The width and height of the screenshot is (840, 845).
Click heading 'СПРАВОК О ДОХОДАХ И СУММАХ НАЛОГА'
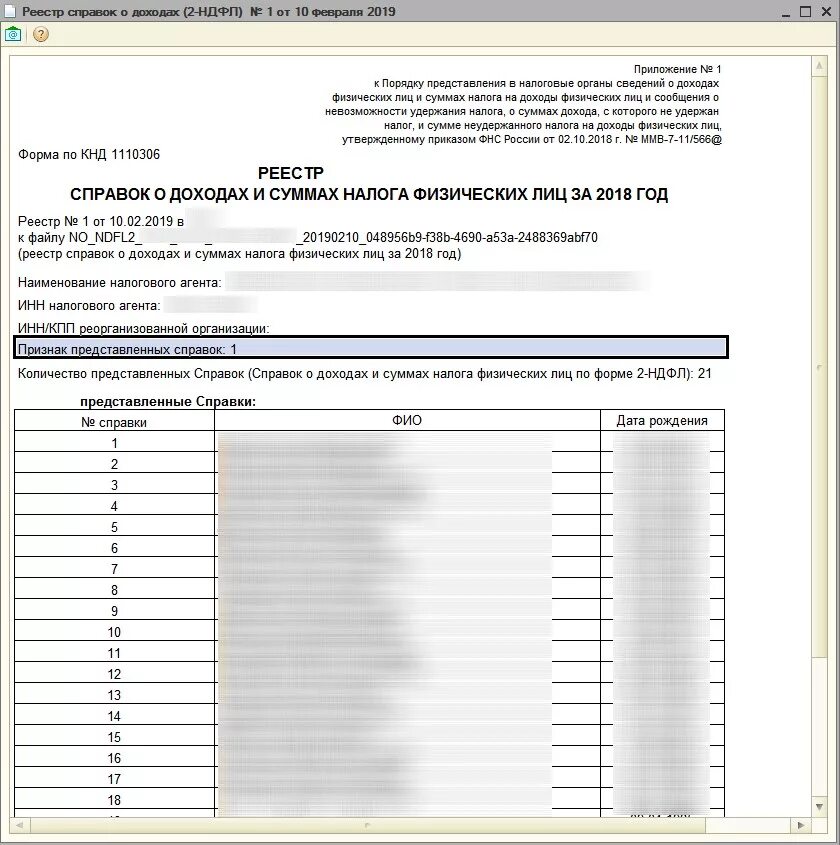pyautogui.click(x=369, y=194)
